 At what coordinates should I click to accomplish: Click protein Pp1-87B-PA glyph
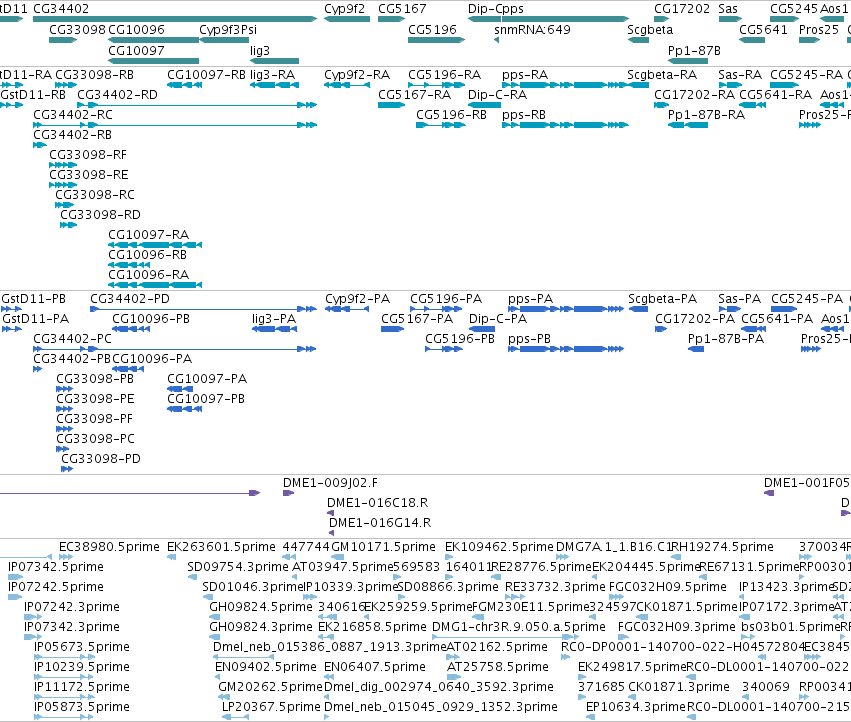pyautogui.click(x=696, y=349)
